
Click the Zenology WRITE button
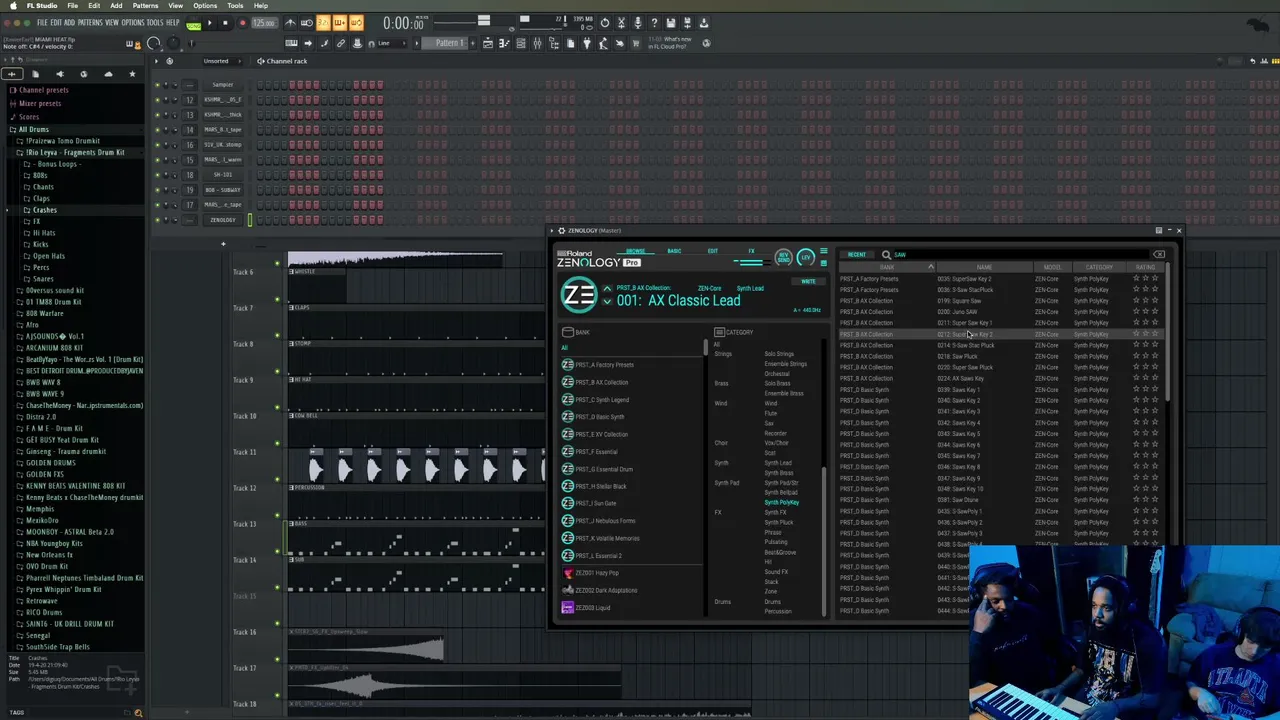click(808, 281)
